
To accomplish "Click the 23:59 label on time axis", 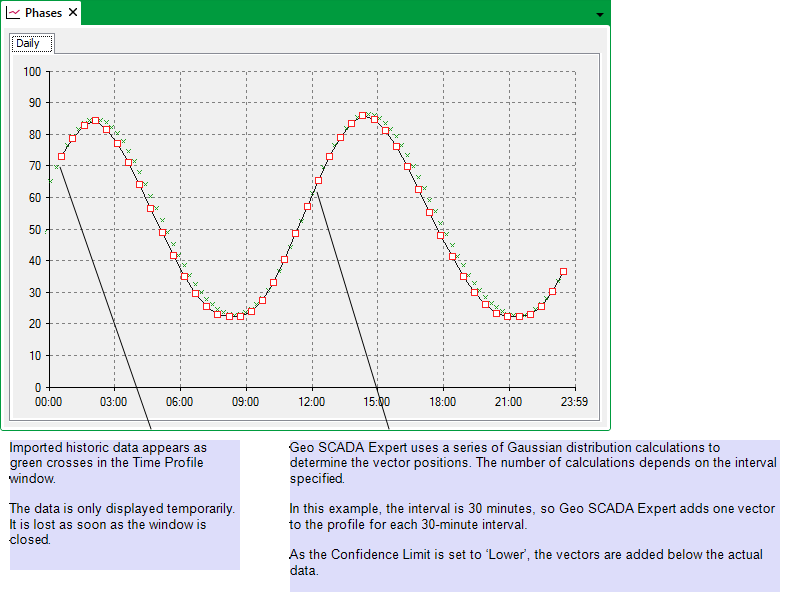I will click(x=575, y=401).
